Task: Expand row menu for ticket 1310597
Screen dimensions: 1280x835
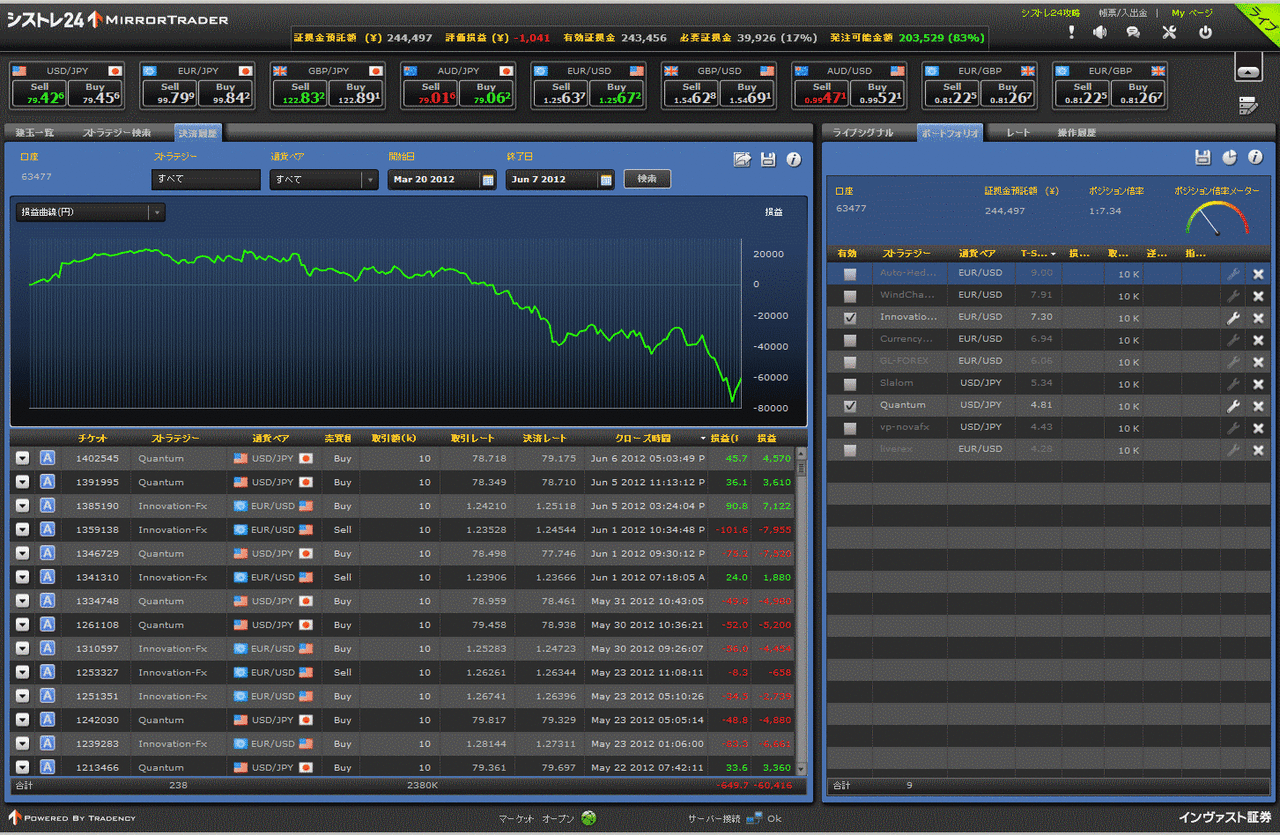Action: (22, 649)
